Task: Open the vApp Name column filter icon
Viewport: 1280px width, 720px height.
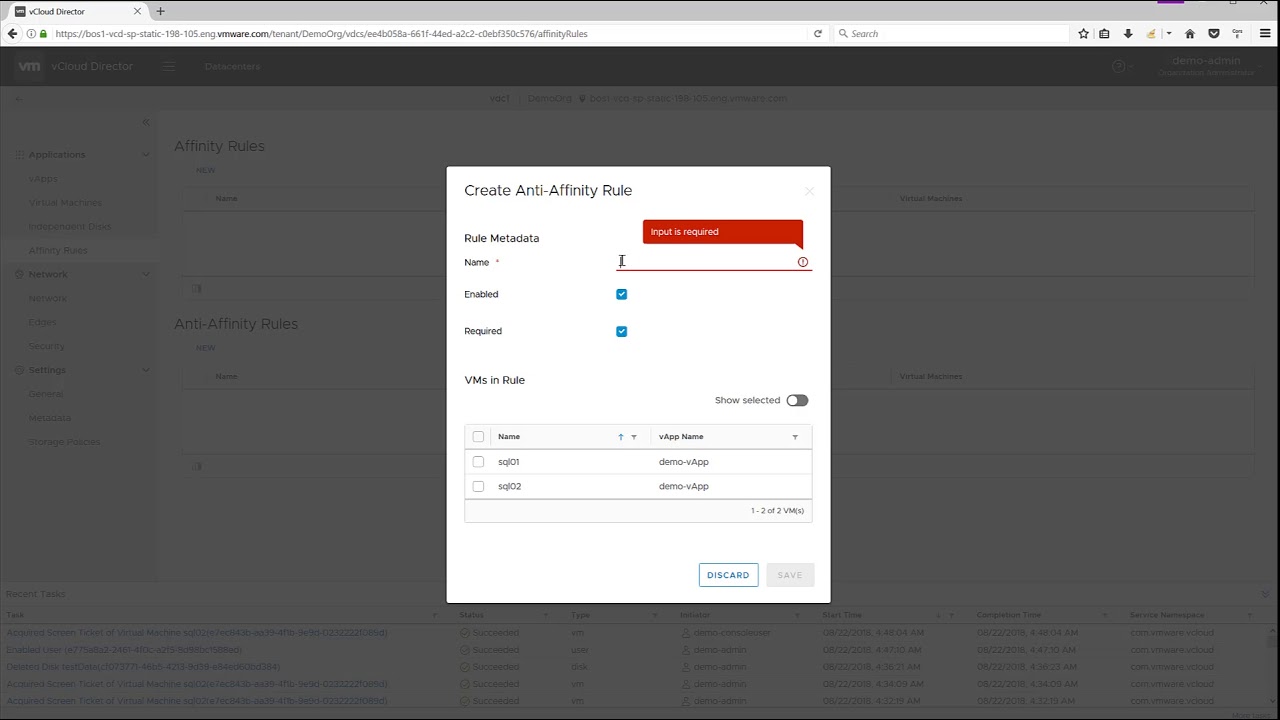Action: [795, 437]
